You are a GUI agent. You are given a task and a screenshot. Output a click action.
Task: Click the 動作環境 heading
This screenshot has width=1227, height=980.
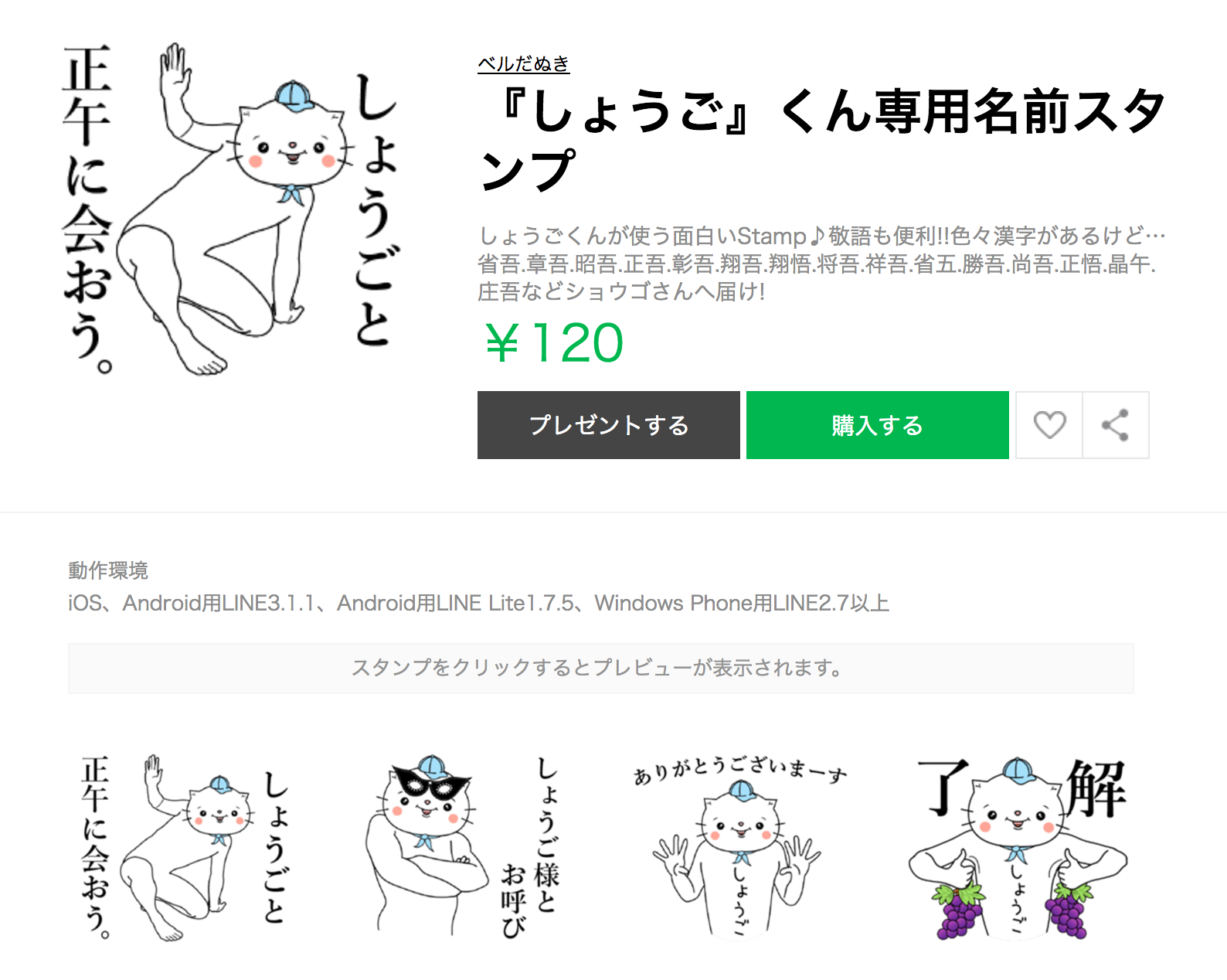pyautogui.click(x=108, y=570)
